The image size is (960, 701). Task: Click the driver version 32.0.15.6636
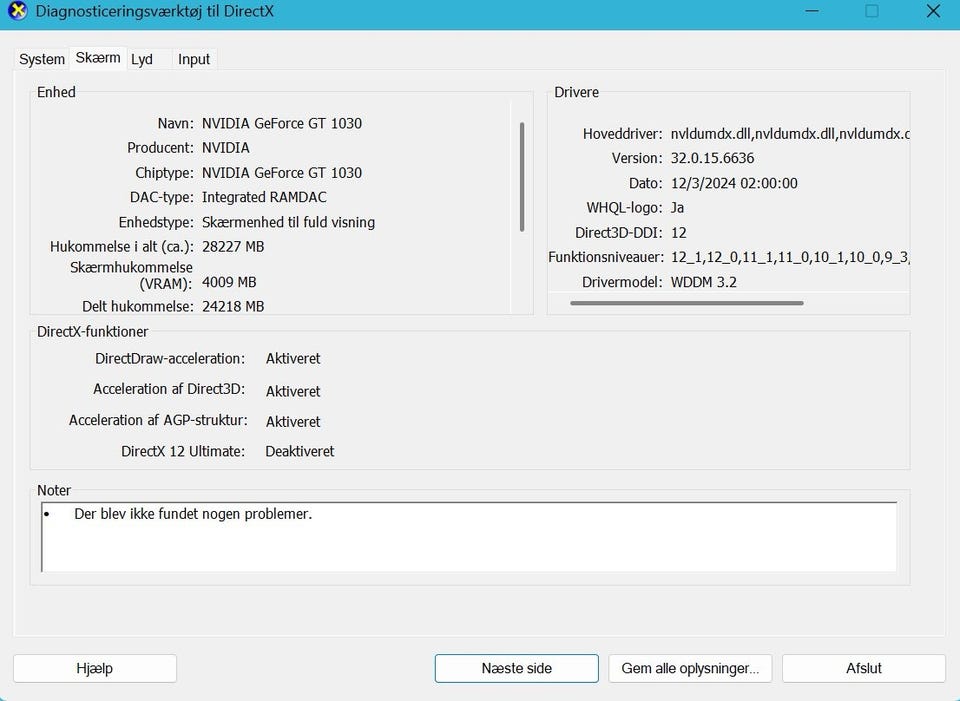(x=712, y=158)
